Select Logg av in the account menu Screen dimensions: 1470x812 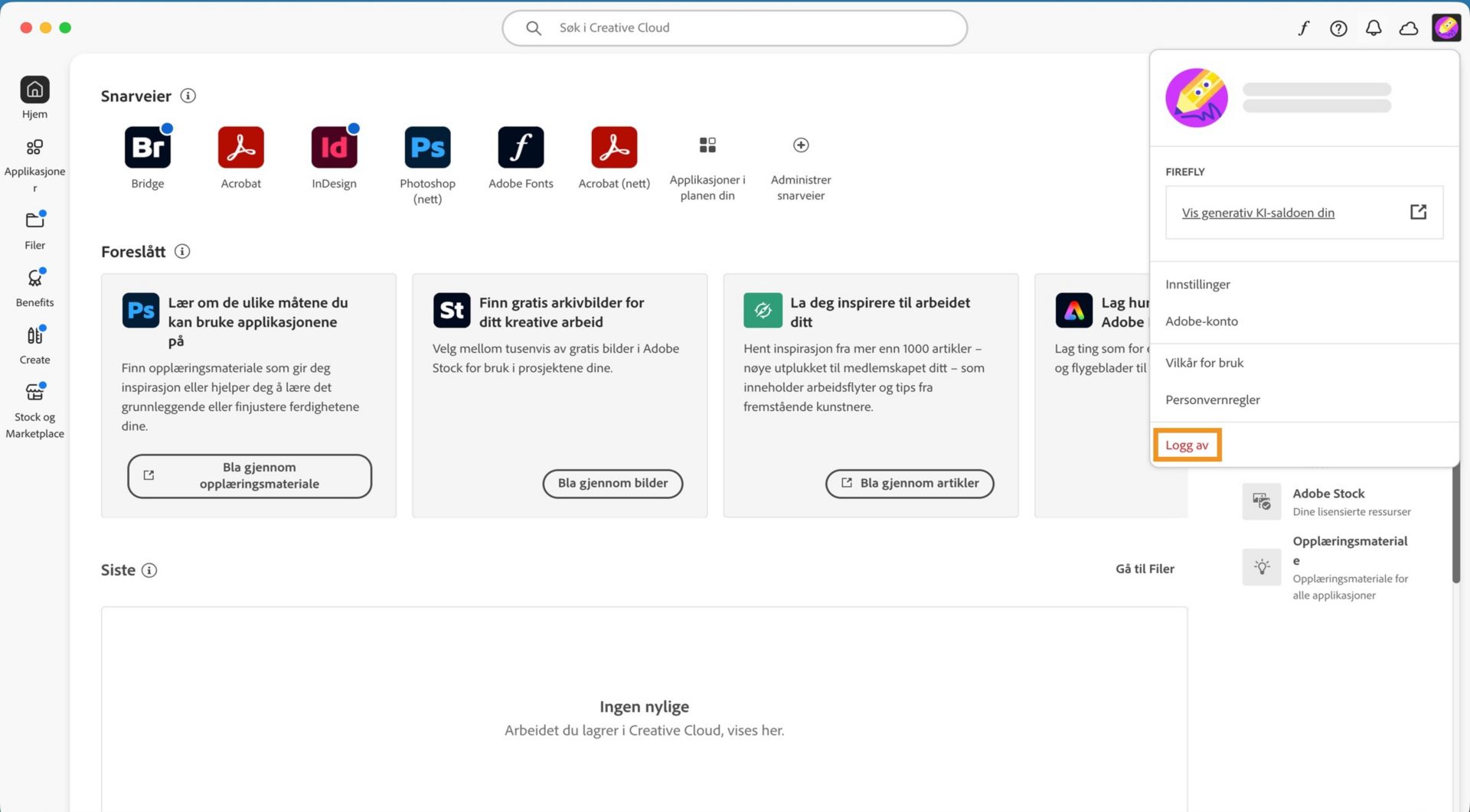[1186, 444]
